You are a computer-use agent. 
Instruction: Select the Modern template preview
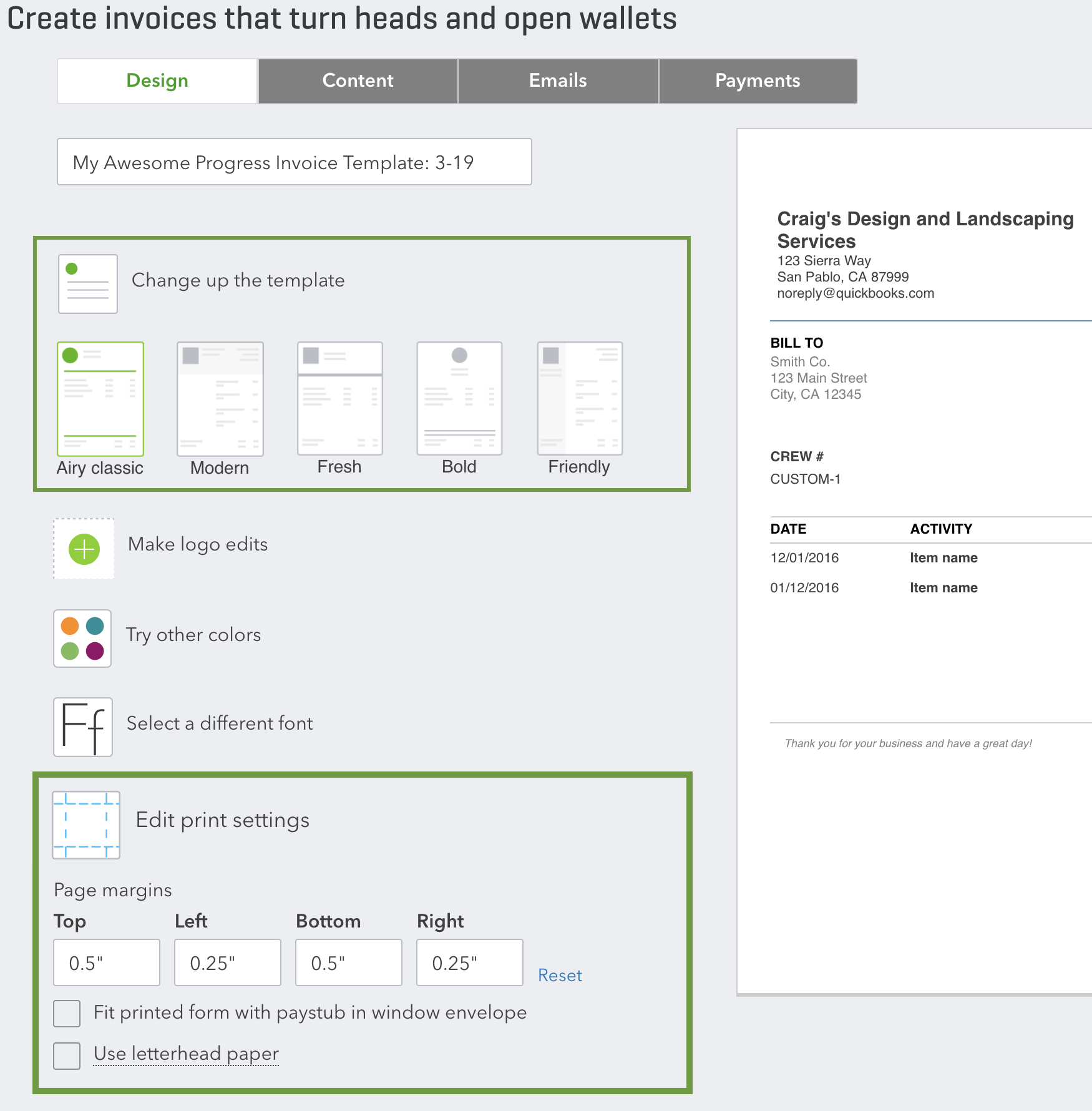[220, 398]
